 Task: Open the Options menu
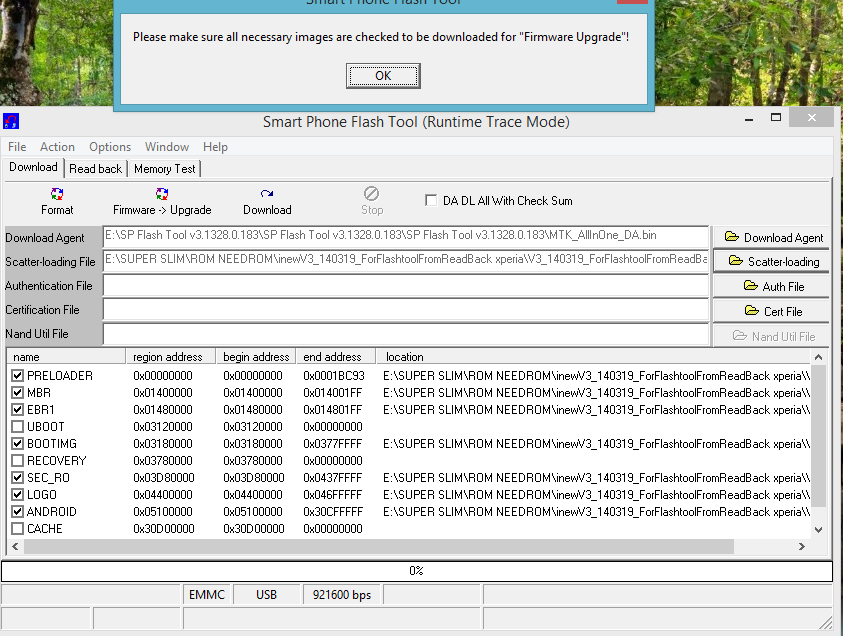coord(110,147)
